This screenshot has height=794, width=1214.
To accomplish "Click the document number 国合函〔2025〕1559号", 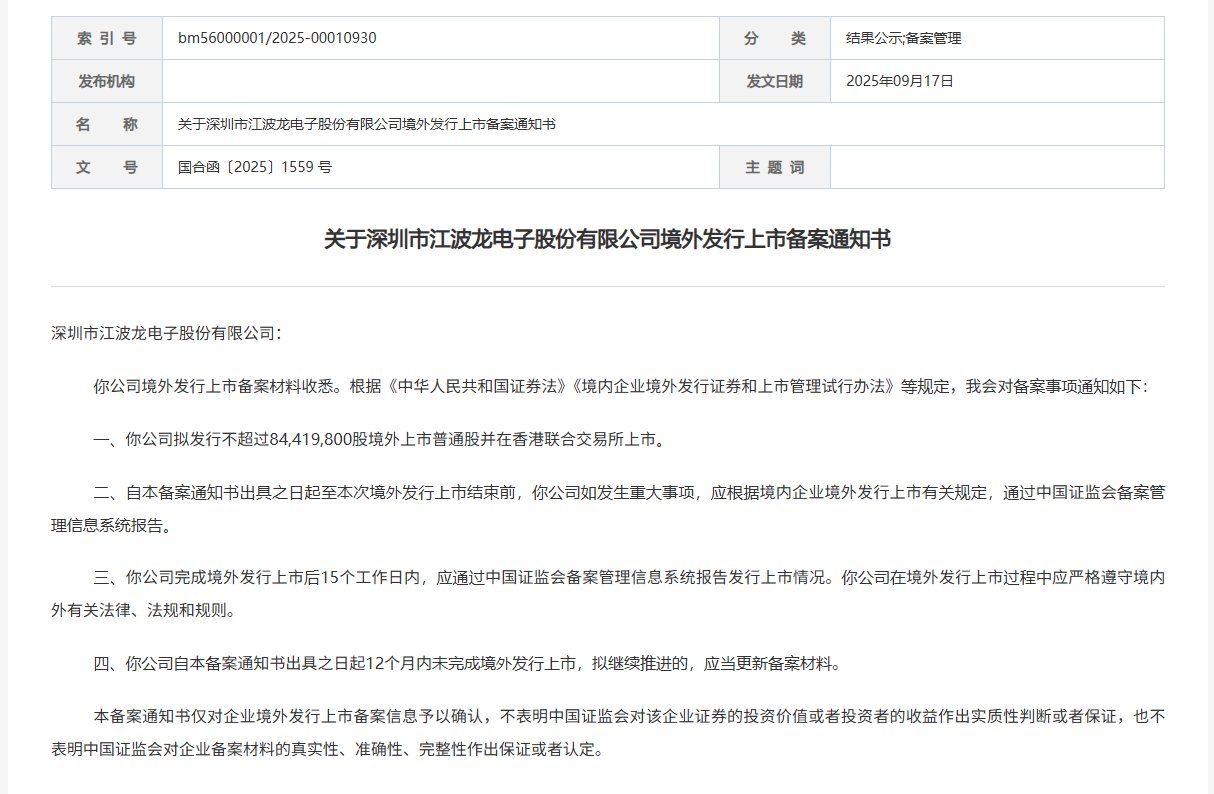I will [255, 167].
